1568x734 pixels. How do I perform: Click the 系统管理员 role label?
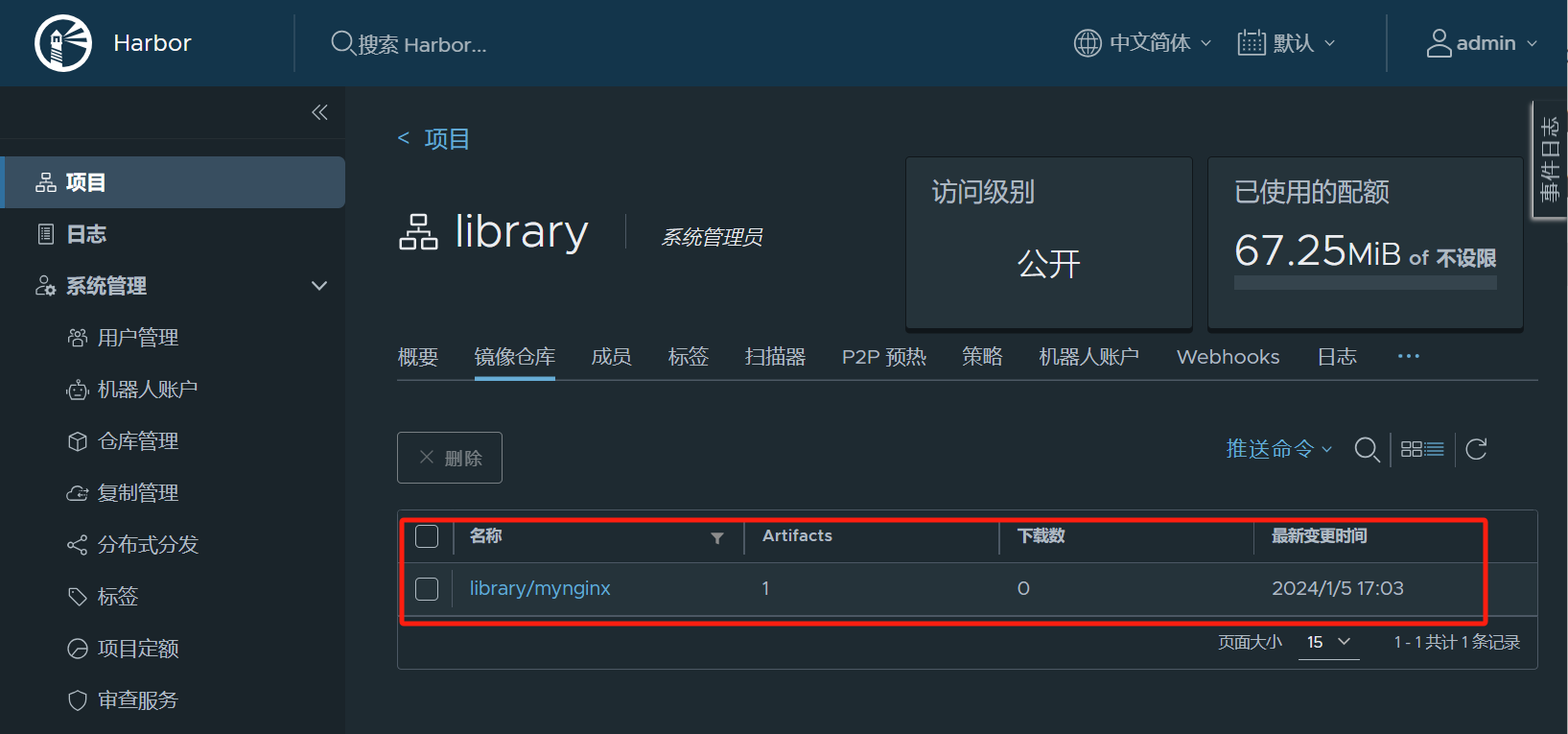click(x=713, y=237)
